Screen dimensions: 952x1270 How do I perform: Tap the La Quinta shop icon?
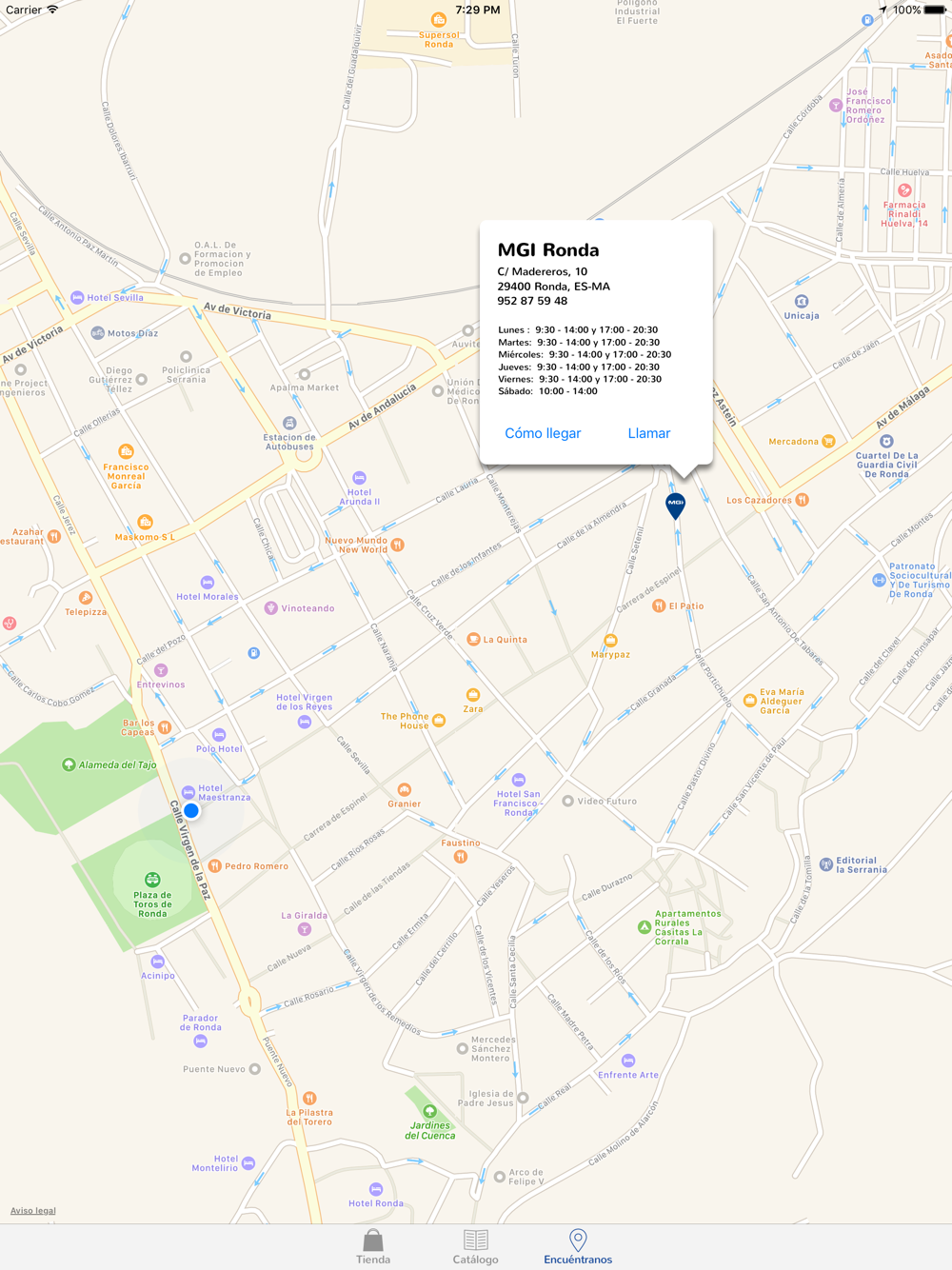473,639
